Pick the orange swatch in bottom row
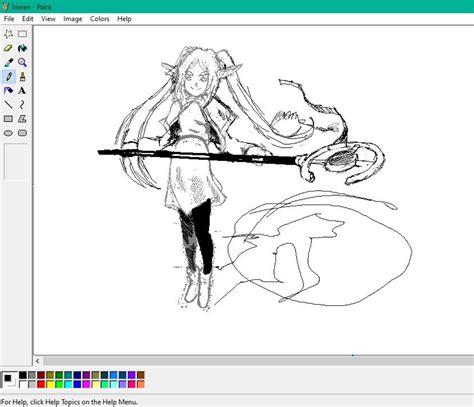This screenshot has width=474, height=407. [141, 384]
